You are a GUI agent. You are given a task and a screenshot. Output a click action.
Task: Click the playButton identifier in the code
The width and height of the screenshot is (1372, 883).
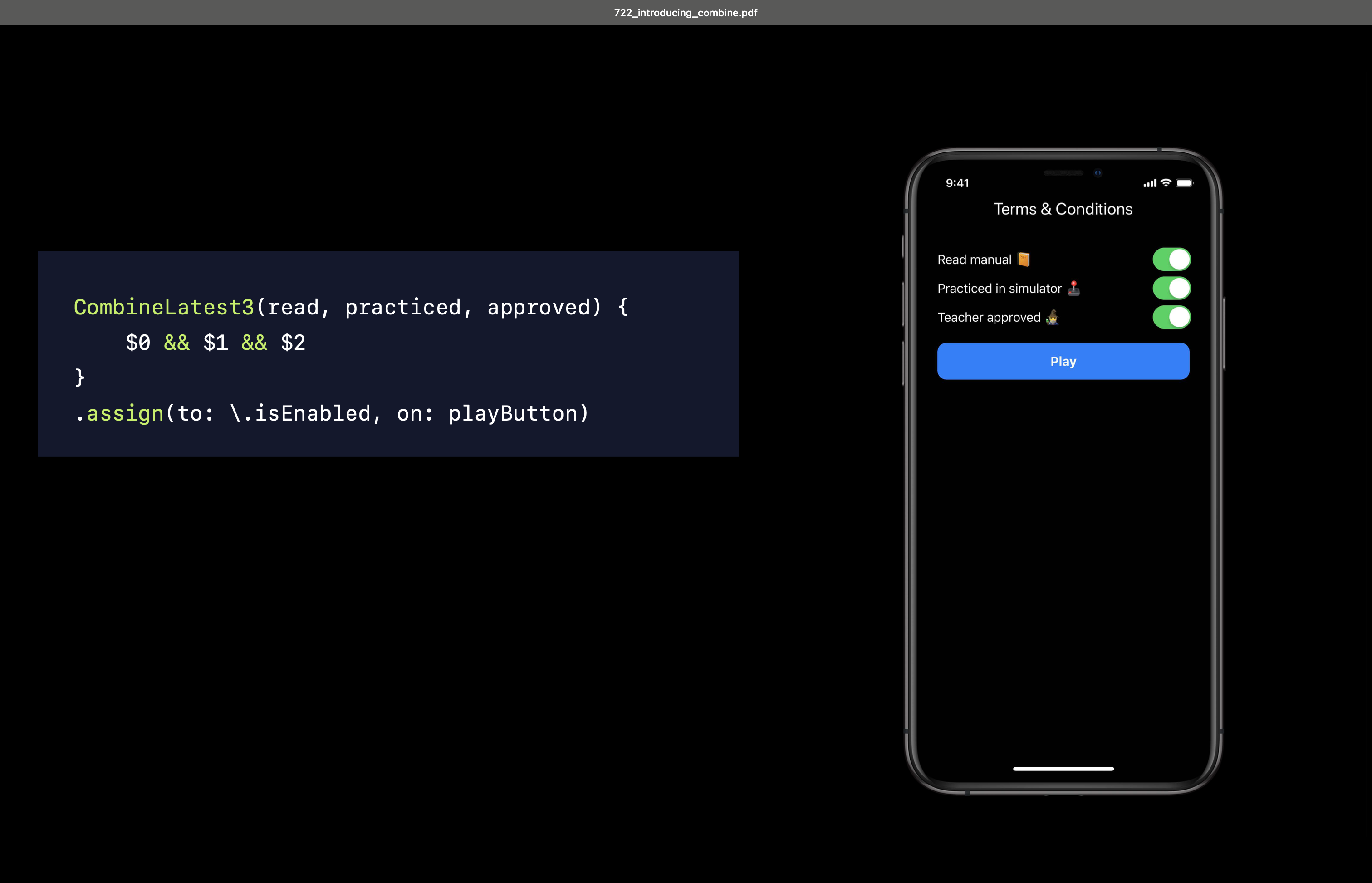(513, 413)
